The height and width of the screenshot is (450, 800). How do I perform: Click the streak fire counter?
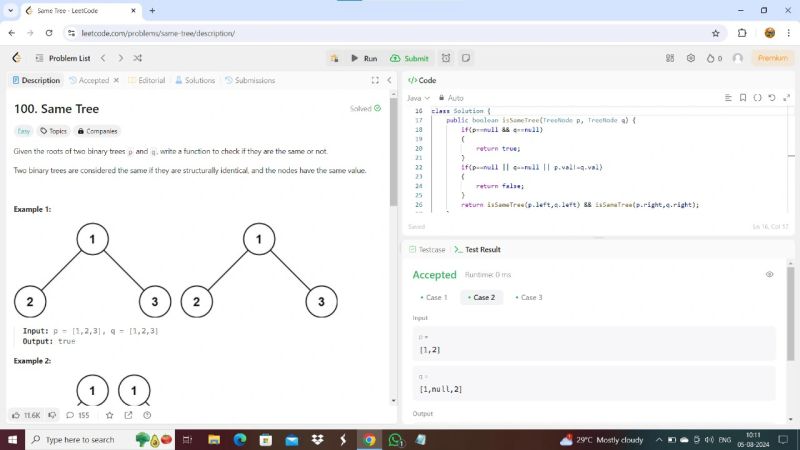714,58
